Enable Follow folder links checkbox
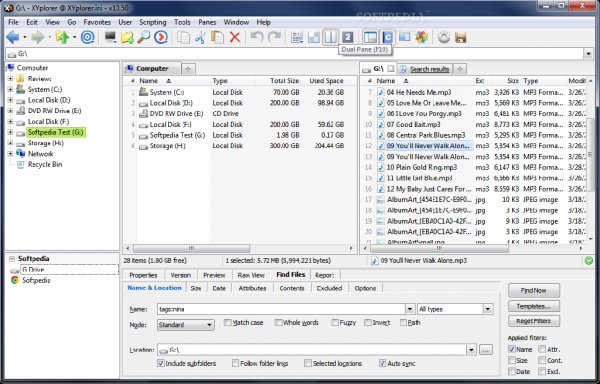This screenshot has height=384, width=600. click(x=235, y=363)
